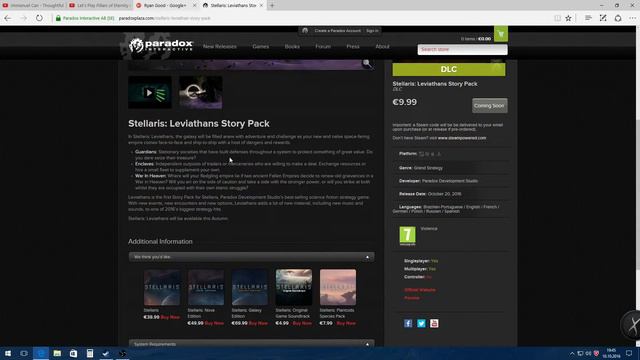Open the www.steampowered.com link
The height and width of the screenshot is (360, 640).
(462, 138)
